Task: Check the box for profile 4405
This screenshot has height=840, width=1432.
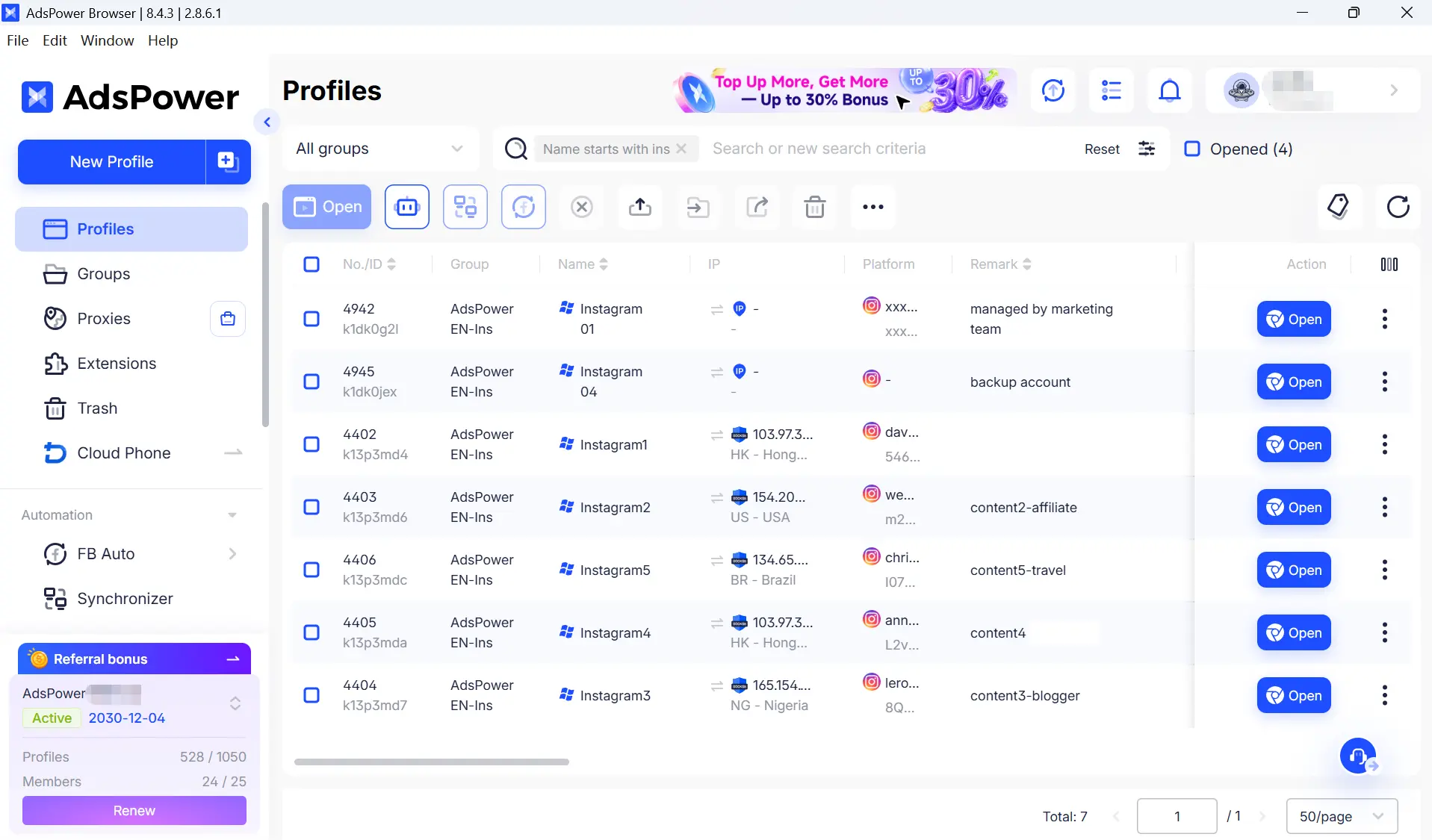Action: tap(311, 632)
